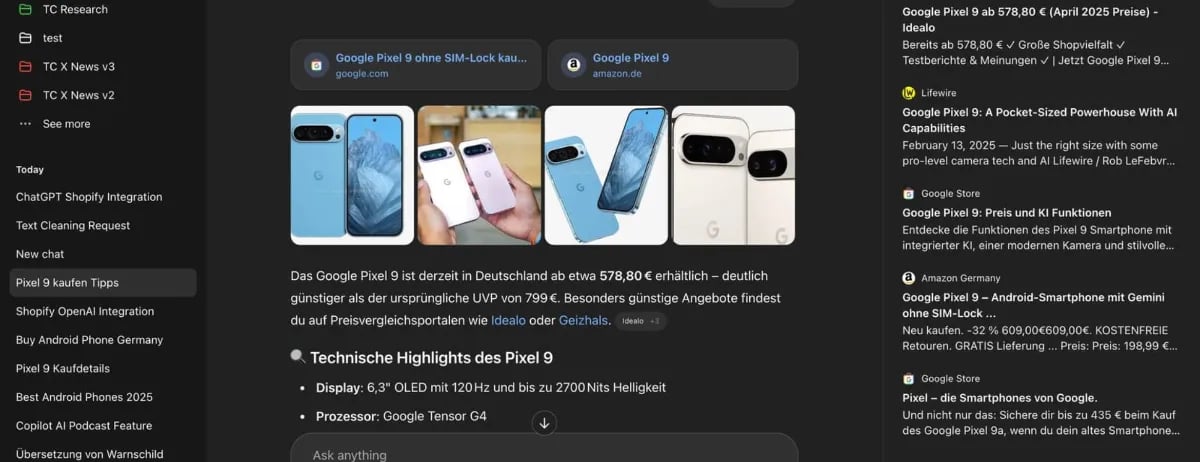The image size is (1200, 462).
Task: Open Best Android Phones 2025 chat
Action: (x=103, y=397)
